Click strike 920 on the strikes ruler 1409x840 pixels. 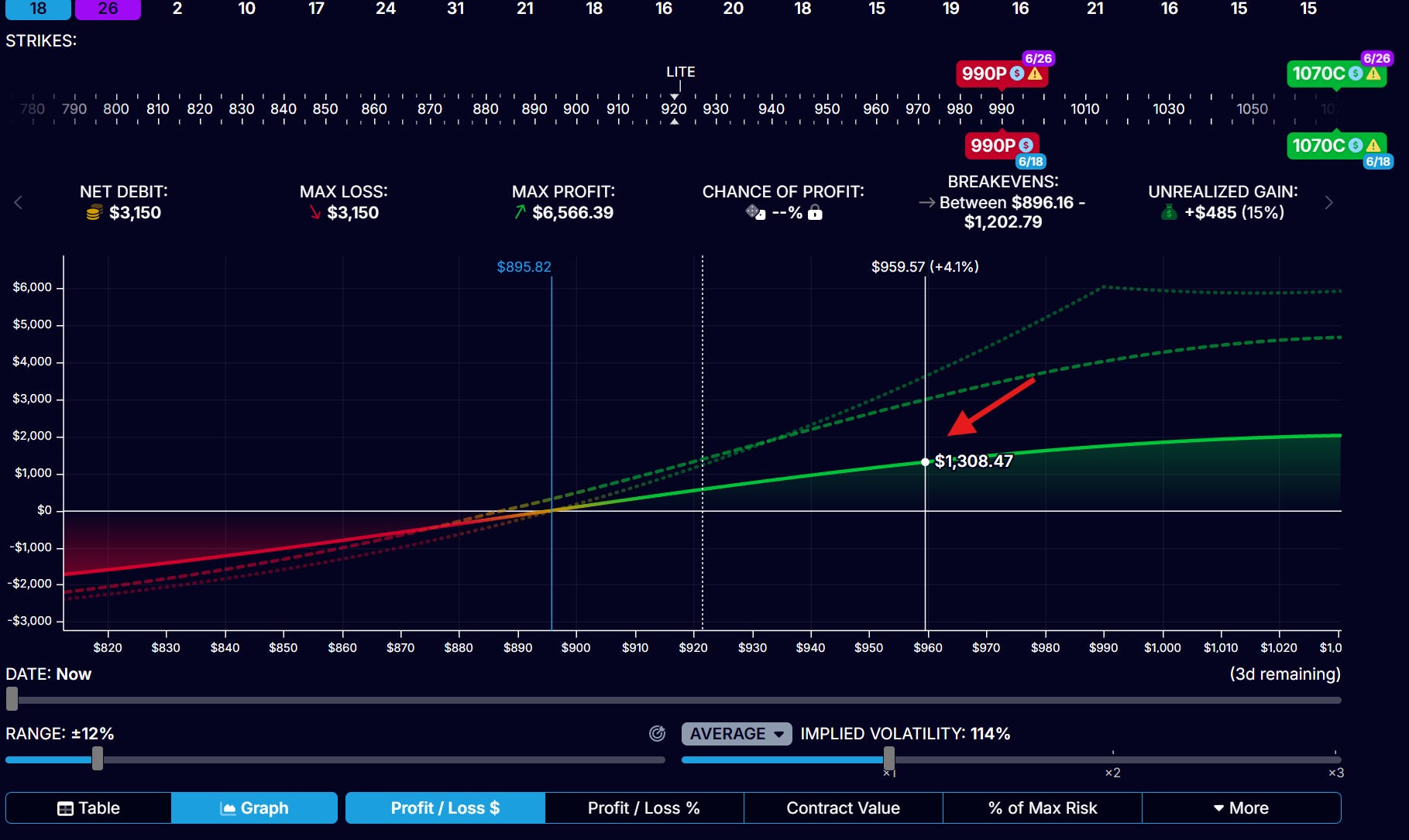674,108
